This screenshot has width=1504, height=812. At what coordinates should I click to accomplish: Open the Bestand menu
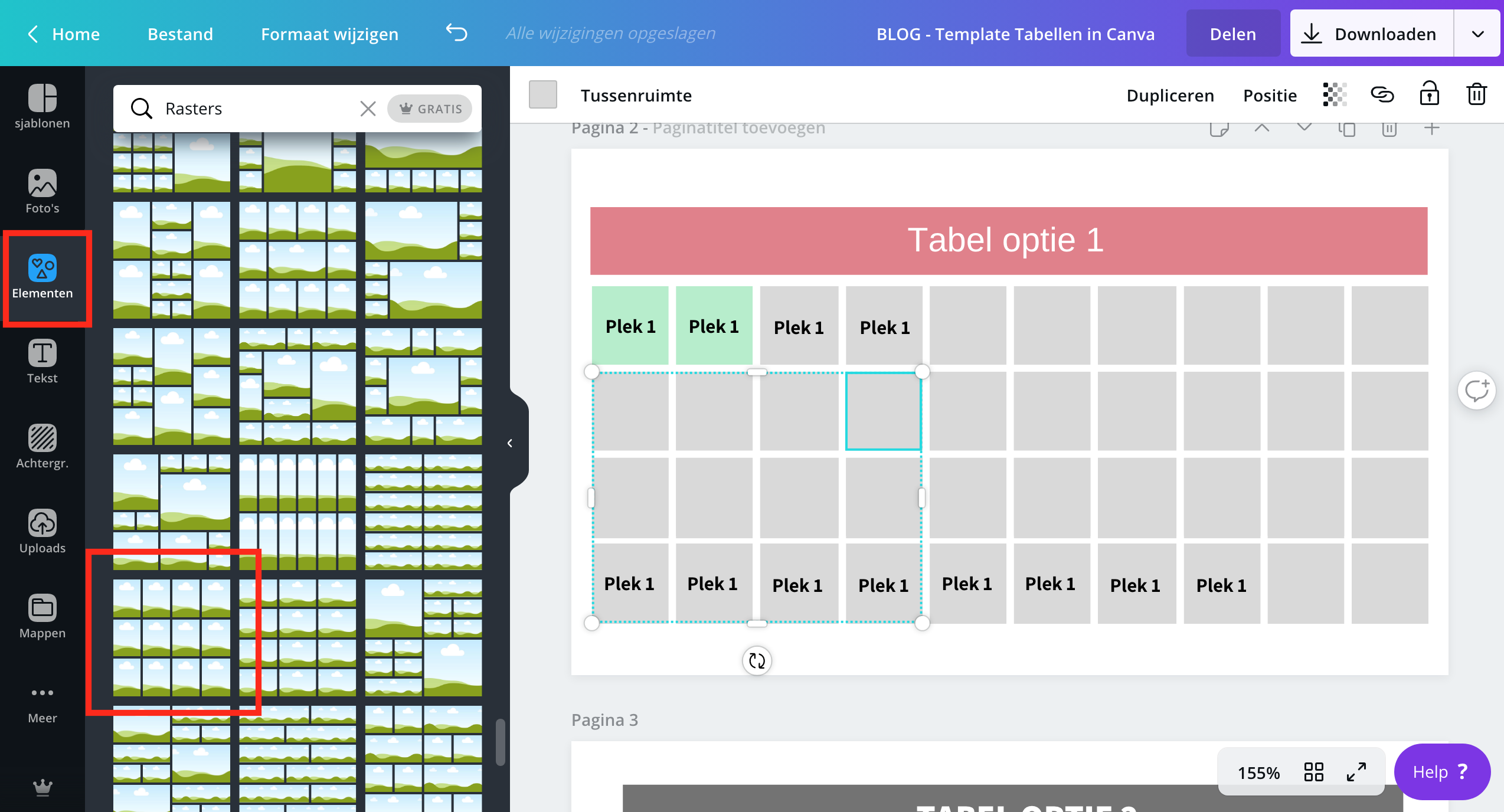[x=180, y=34]
